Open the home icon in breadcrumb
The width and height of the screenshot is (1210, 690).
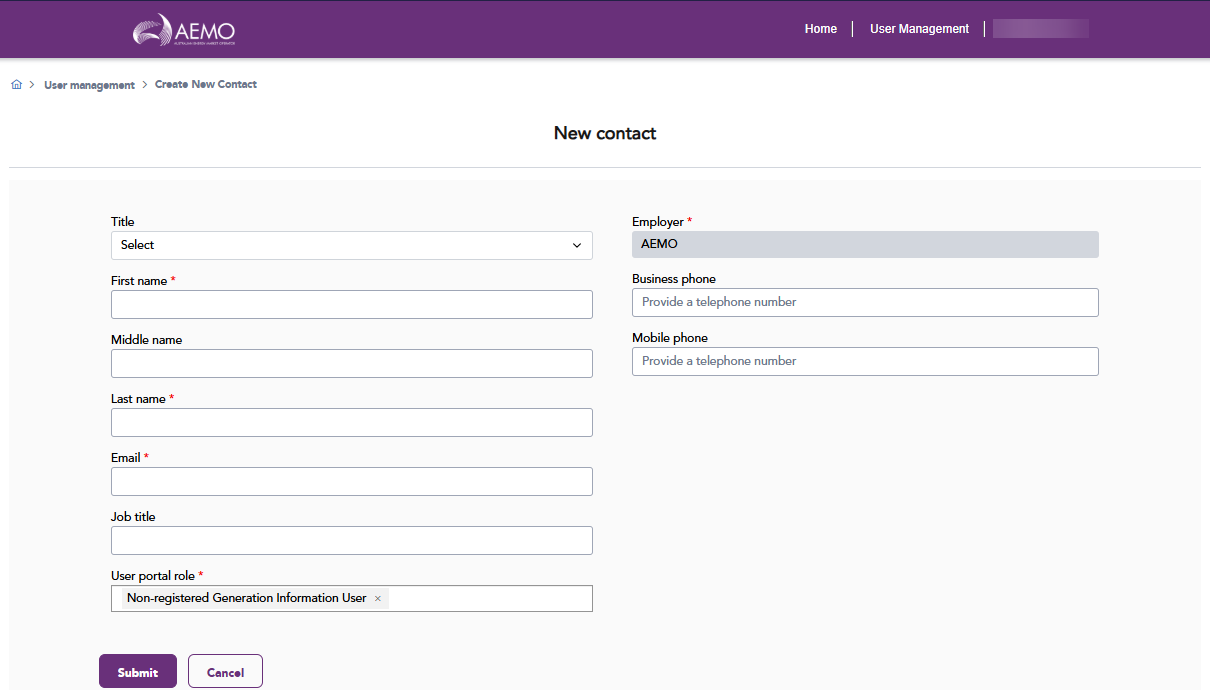[x=16, y=85]
